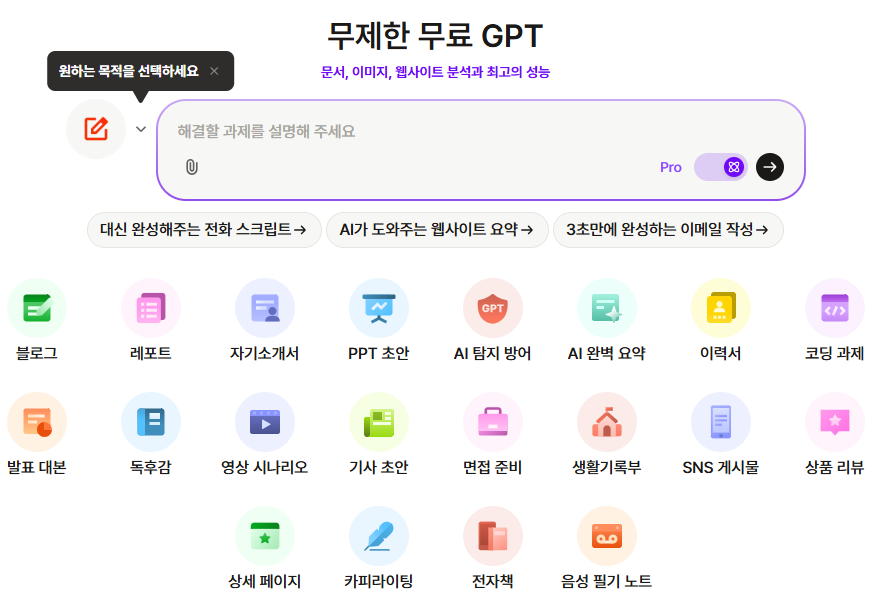Click the Pro label text

(x=671, y=167)
